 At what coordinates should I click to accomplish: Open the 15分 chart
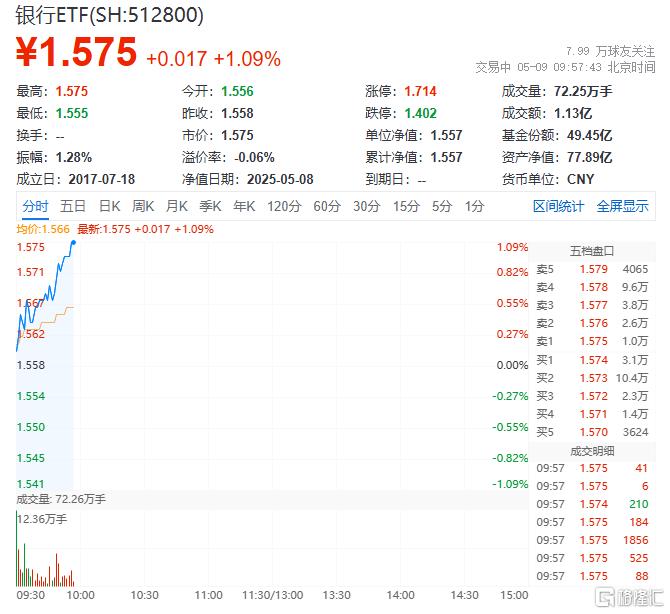(x=406, y=206)
